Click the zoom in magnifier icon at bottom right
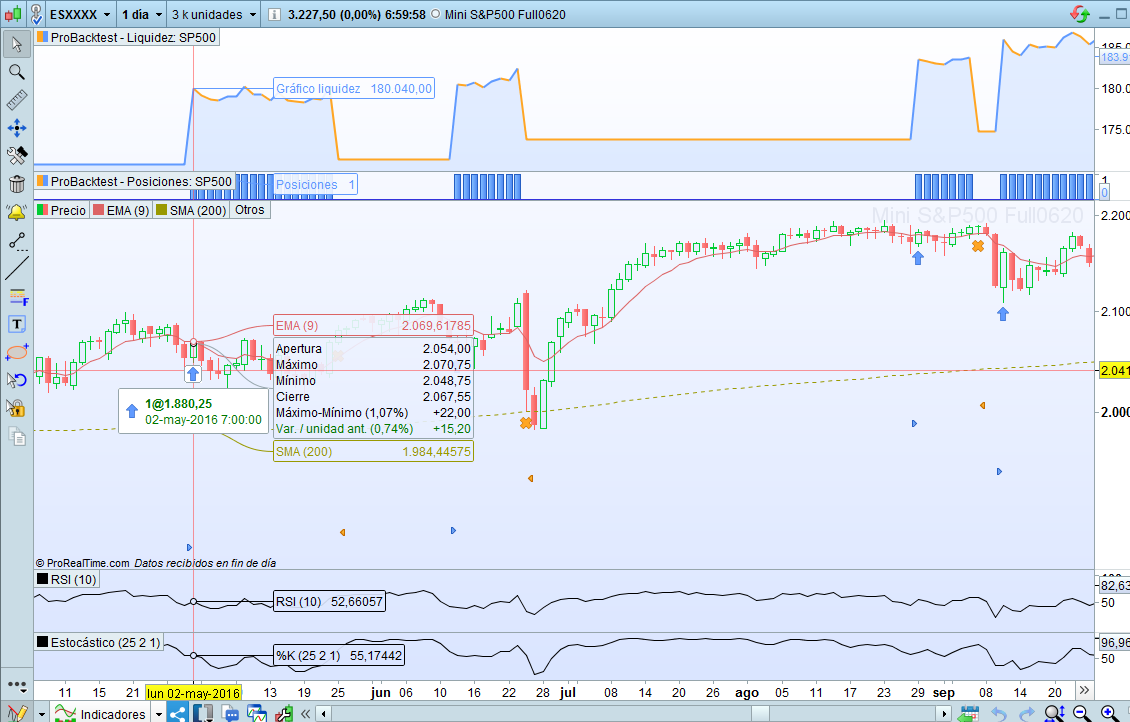The image size is (1130, 722). [x=1108, y=713]
